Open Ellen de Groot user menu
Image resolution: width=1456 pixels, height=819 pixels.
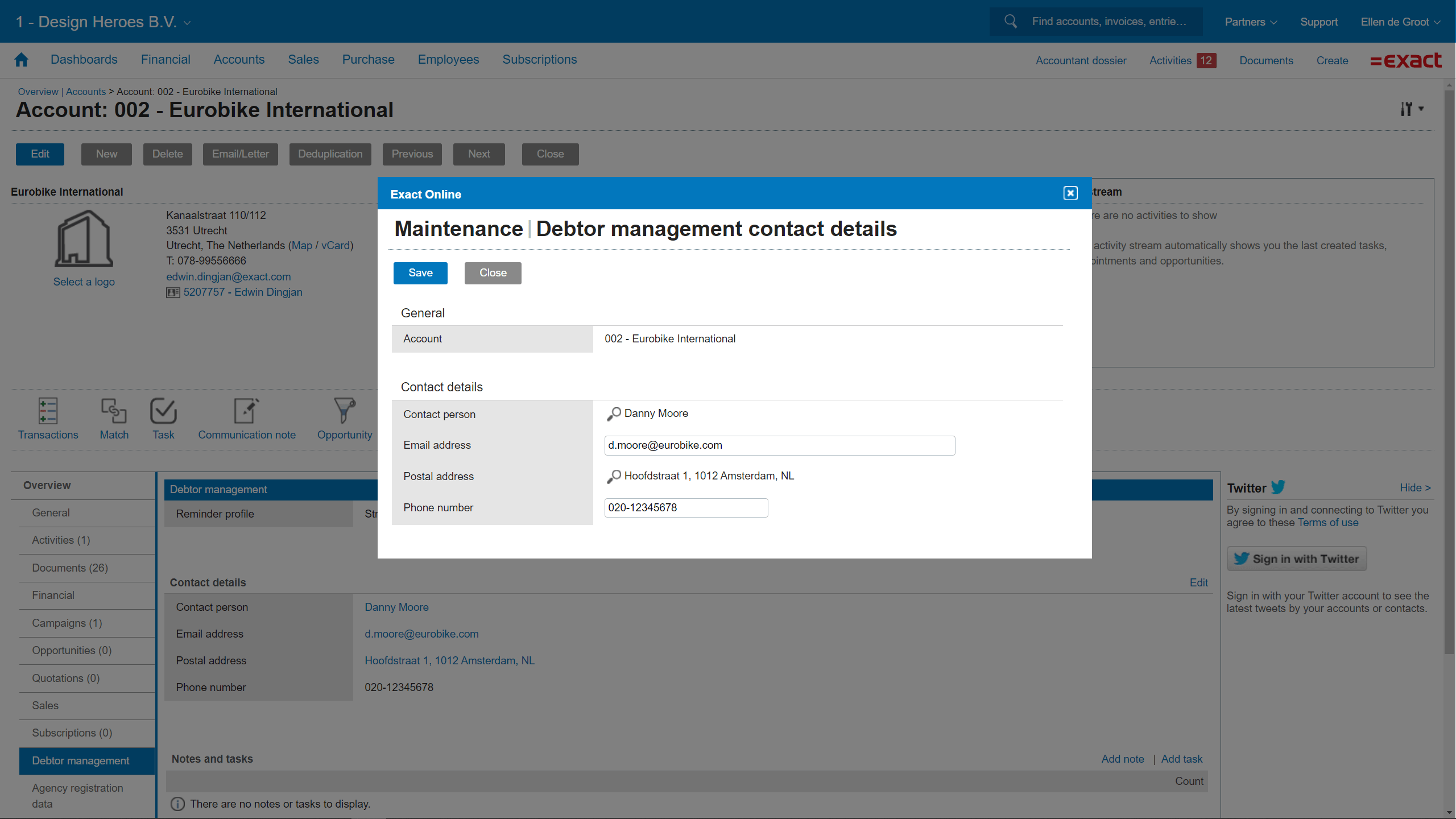[x=1400, y=22]
